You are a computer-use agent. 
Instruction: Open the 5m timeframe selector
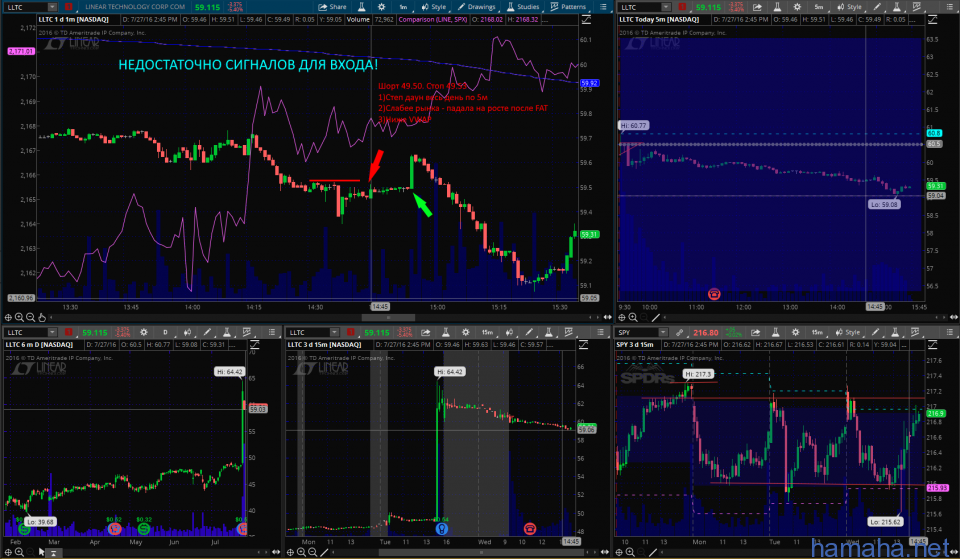(x=819, y=7)
